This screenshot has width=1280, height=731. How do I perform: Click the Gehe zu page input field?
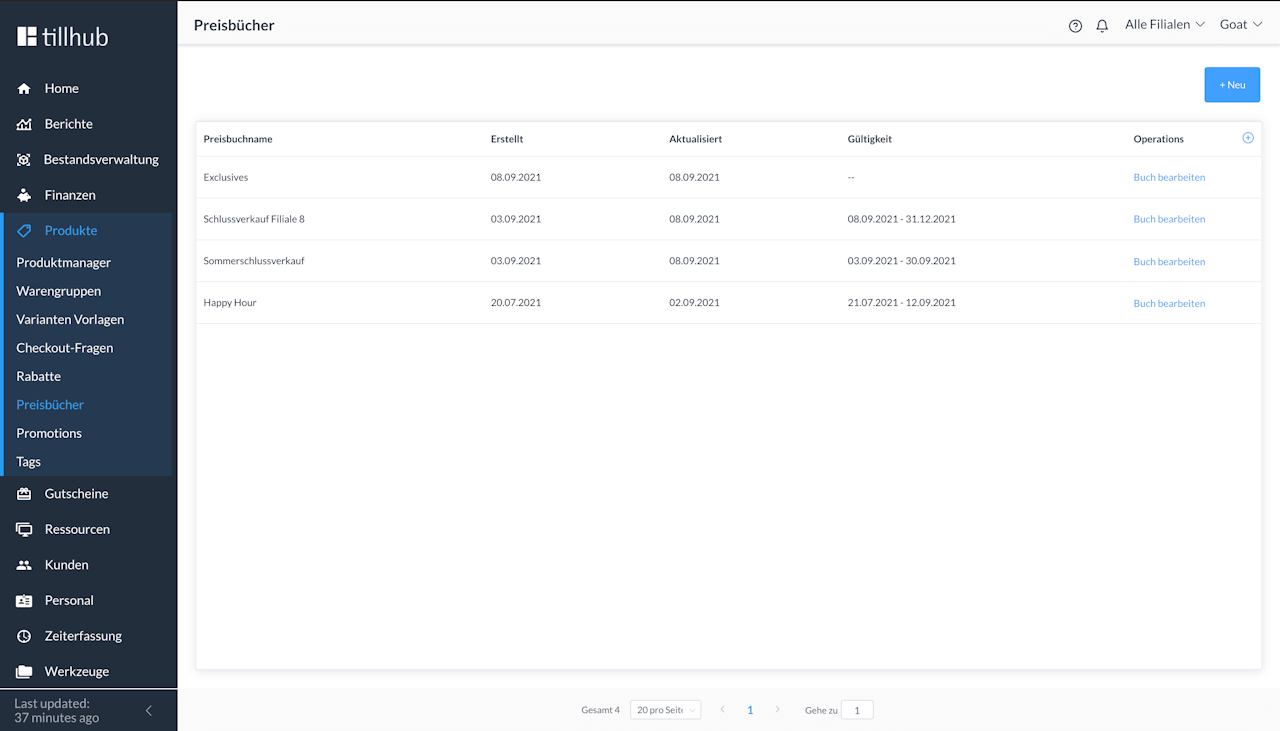857,710
